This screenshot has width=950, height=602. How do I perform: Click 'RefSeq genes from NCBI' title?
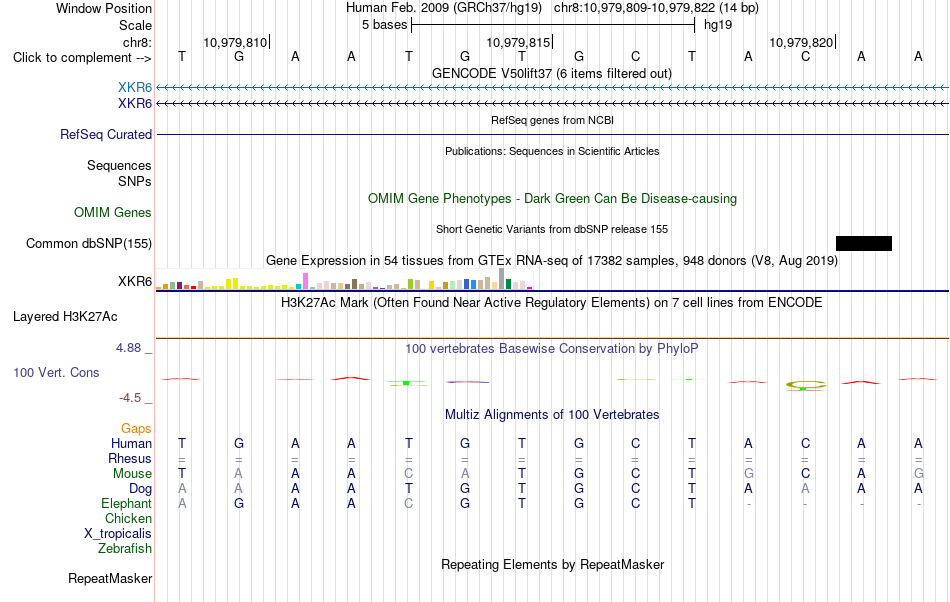(553, 120)
